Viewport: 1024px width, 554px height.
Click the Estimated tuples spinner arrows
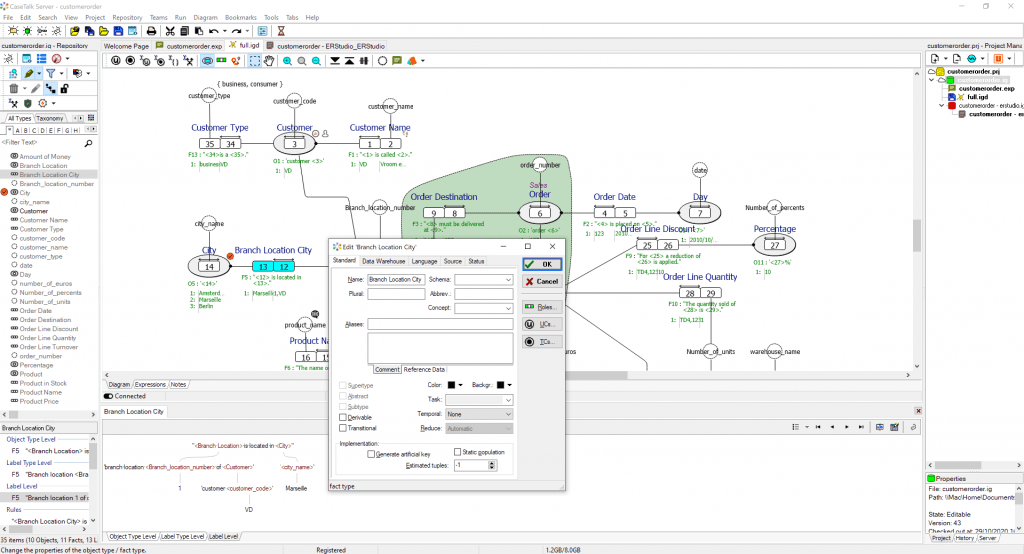click(492, 465)
